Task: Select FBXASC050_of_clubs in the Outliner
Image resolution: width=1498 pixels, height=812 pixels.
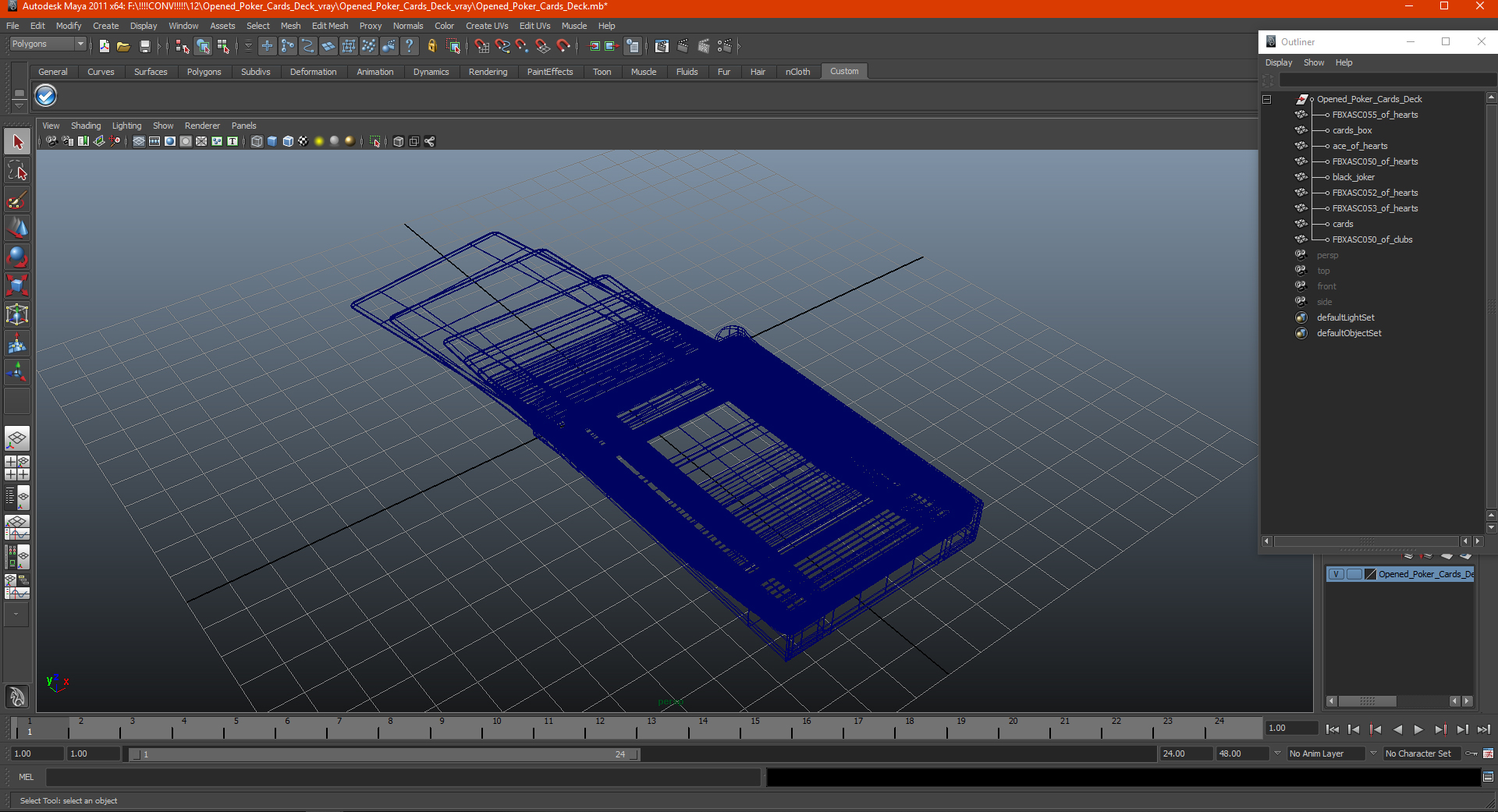Action: pos(1372,239)
